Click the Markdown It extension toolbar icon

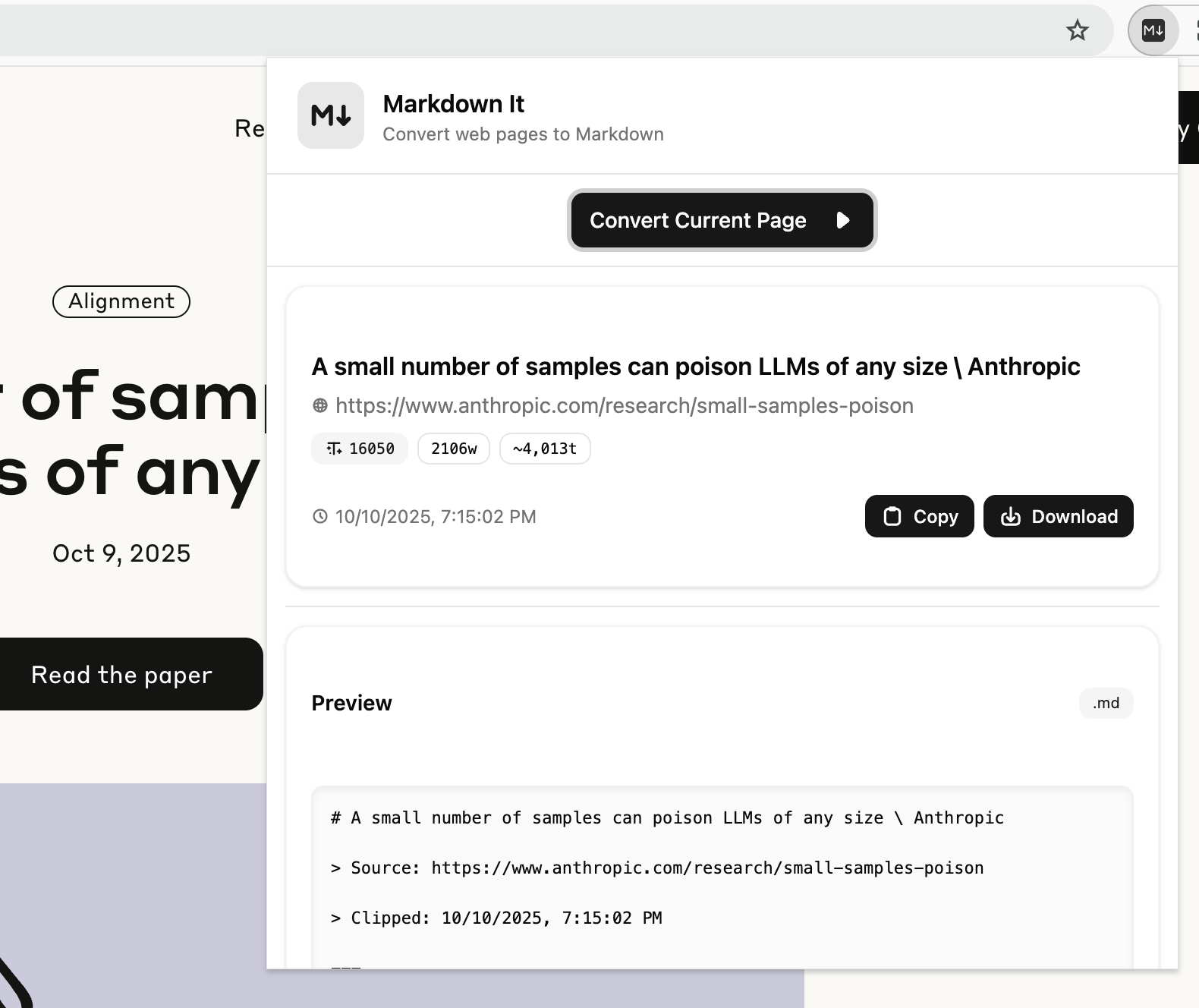click(x=1153, y=30)
